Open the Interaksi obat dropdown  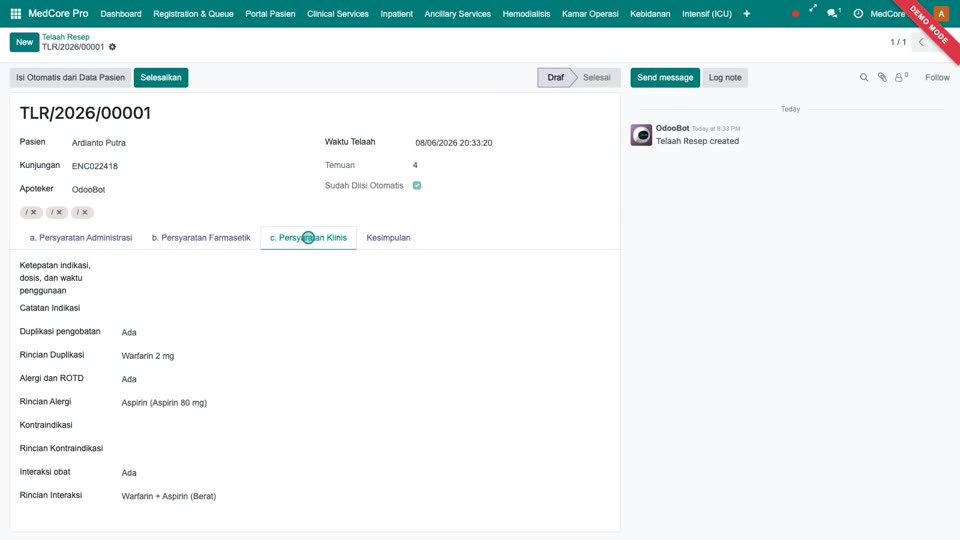click(366, 473)
